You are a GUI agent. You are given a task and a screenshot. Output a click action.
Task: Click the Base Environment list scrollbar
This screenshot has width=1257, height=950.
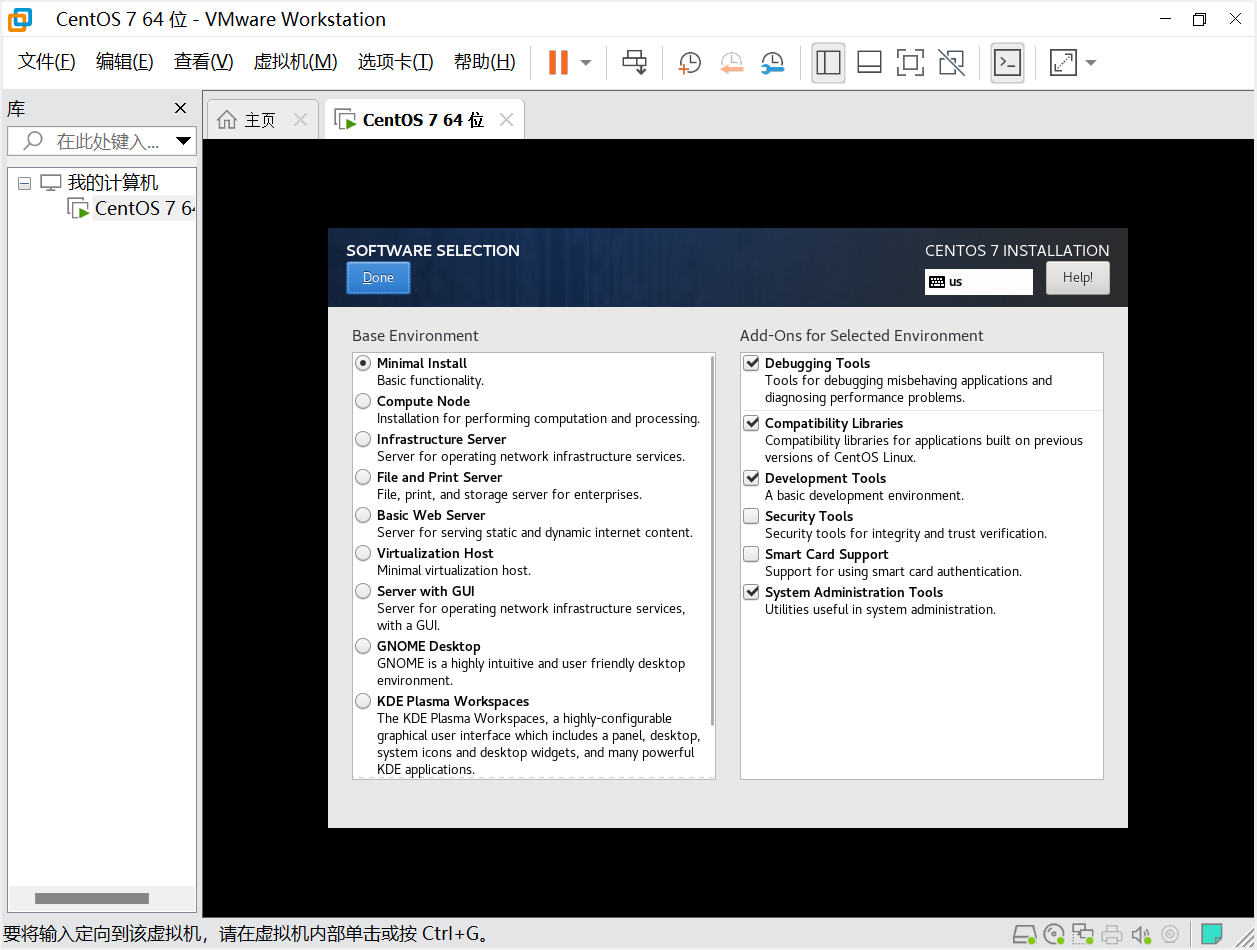(712, 540)
